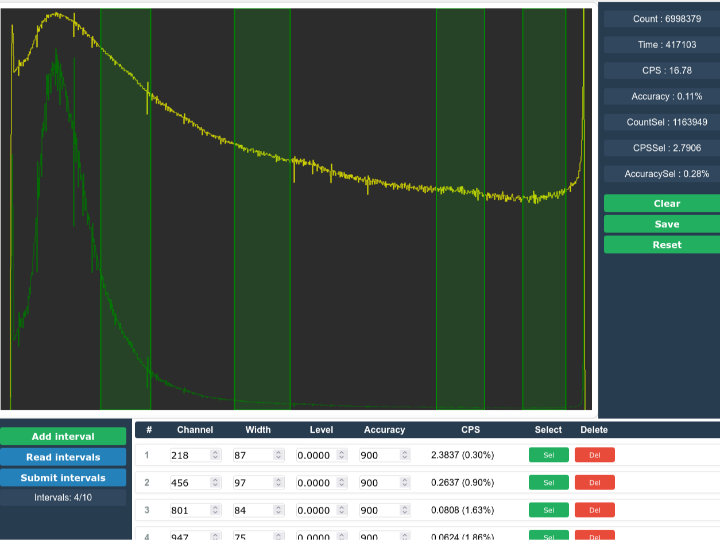This screenshot has height=540, width=720.
Task: Select interval 1 with Sel button
Action: (x=548, y=455)
